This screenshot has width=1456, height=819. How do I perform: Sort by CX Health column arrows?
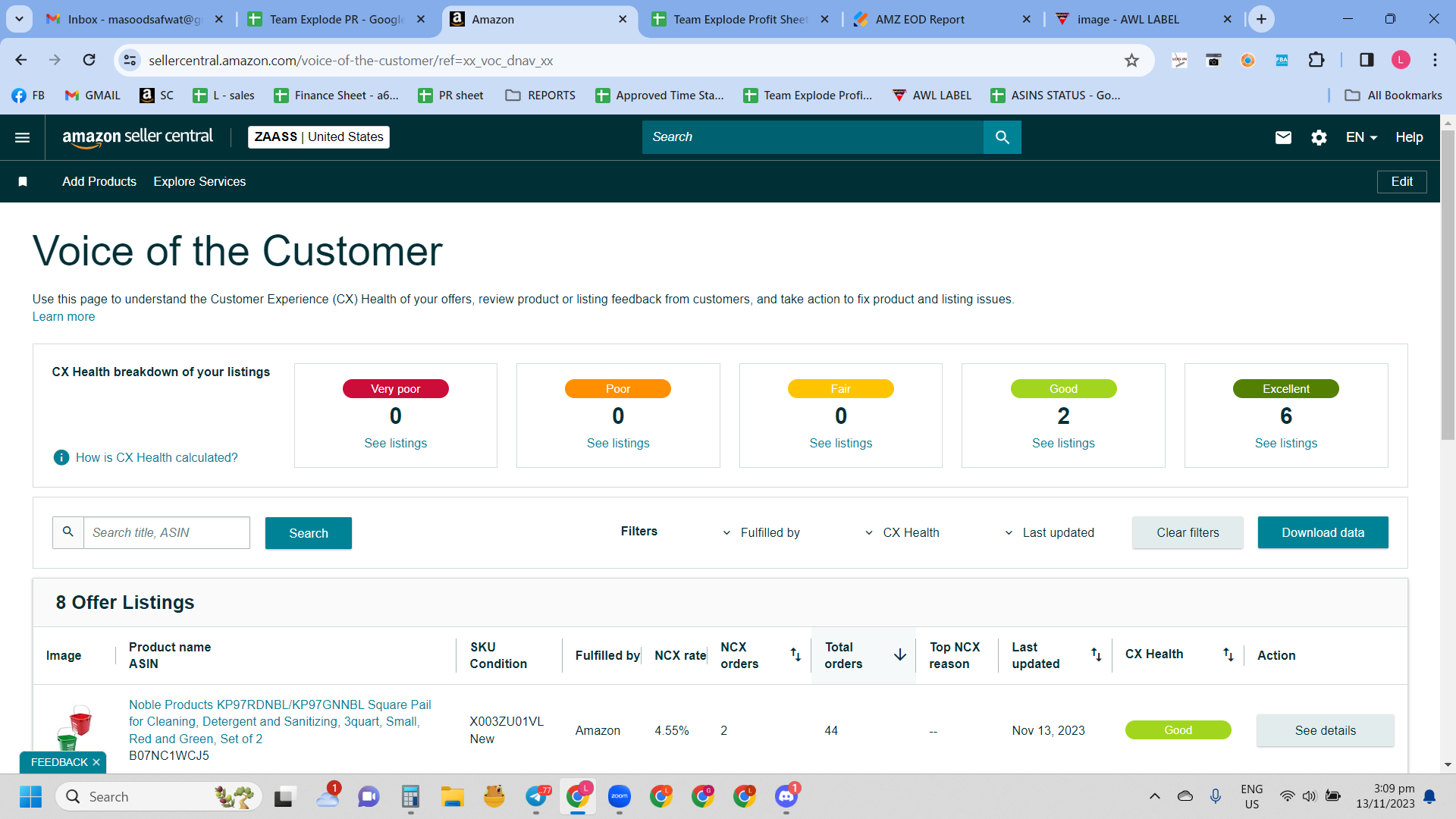(x=1228, y=654)
